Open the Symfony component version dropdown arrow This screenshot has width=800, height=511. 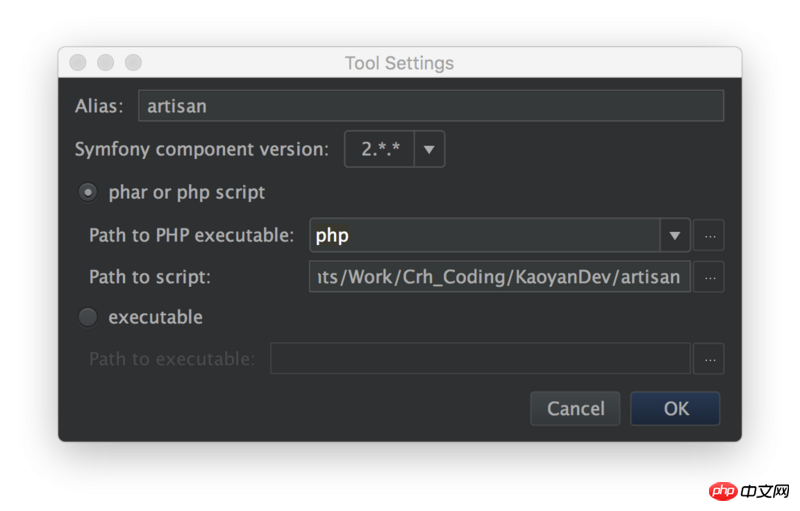click(x=429, y=150)
